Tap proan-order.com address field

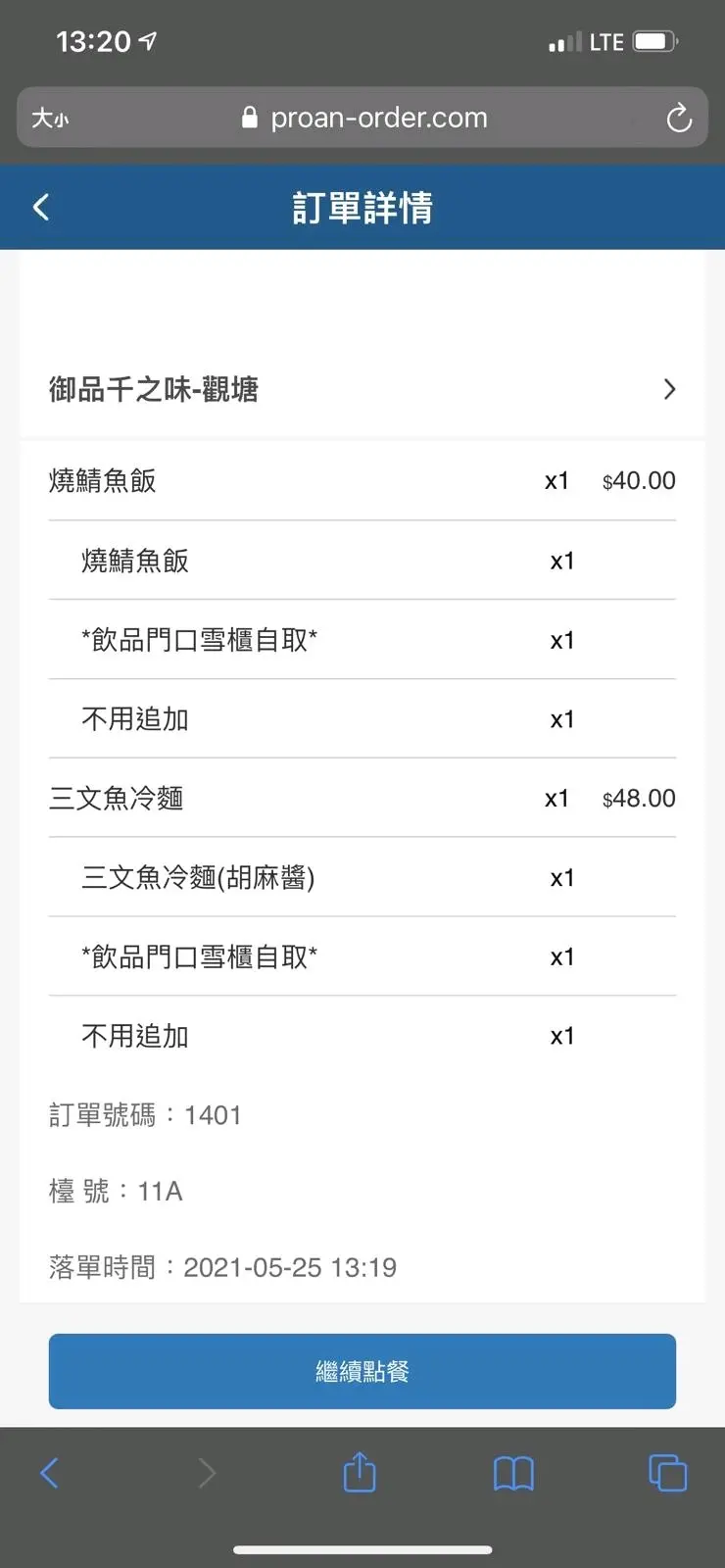[378, 118]
